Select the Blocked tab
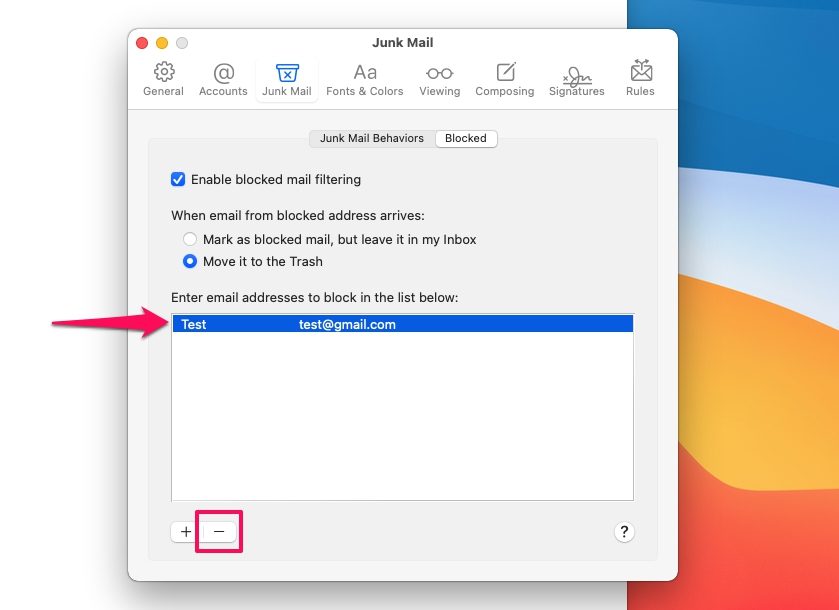Screen dimensions: 839x610 click(x=466, y=139)
